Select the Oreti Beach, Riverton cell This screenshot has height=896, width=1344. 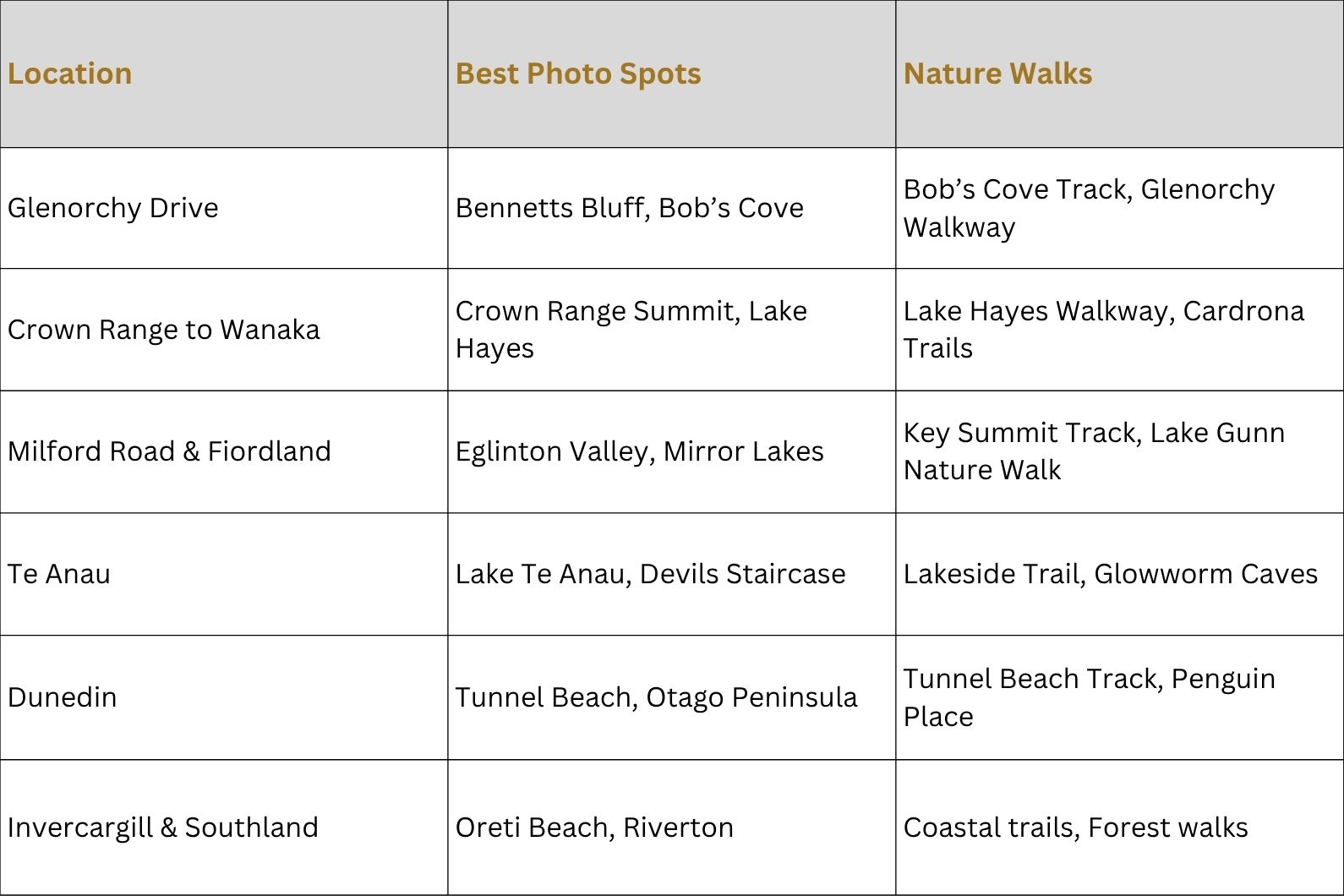672,828
